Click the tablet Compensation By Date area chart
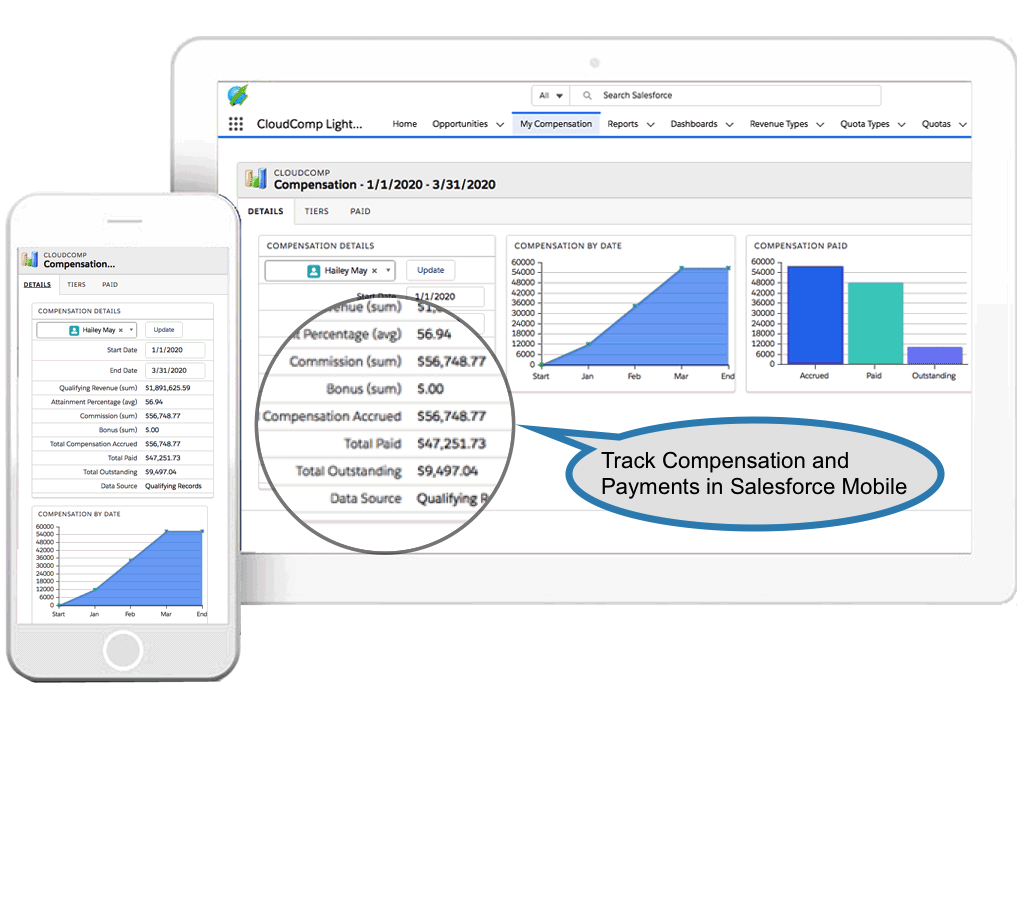 636,316
